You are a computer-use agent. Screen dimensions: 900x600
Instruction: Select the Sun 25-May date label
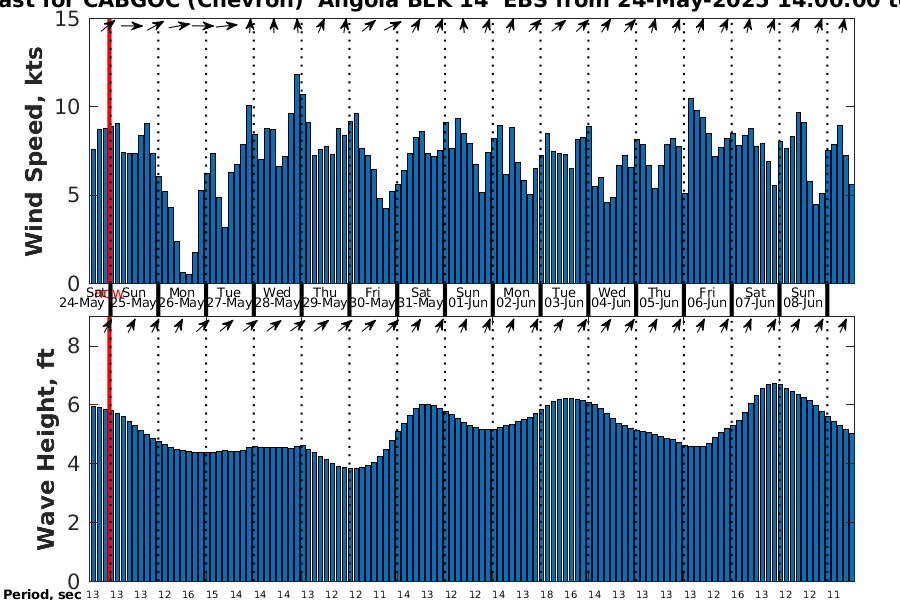point(134,297)
